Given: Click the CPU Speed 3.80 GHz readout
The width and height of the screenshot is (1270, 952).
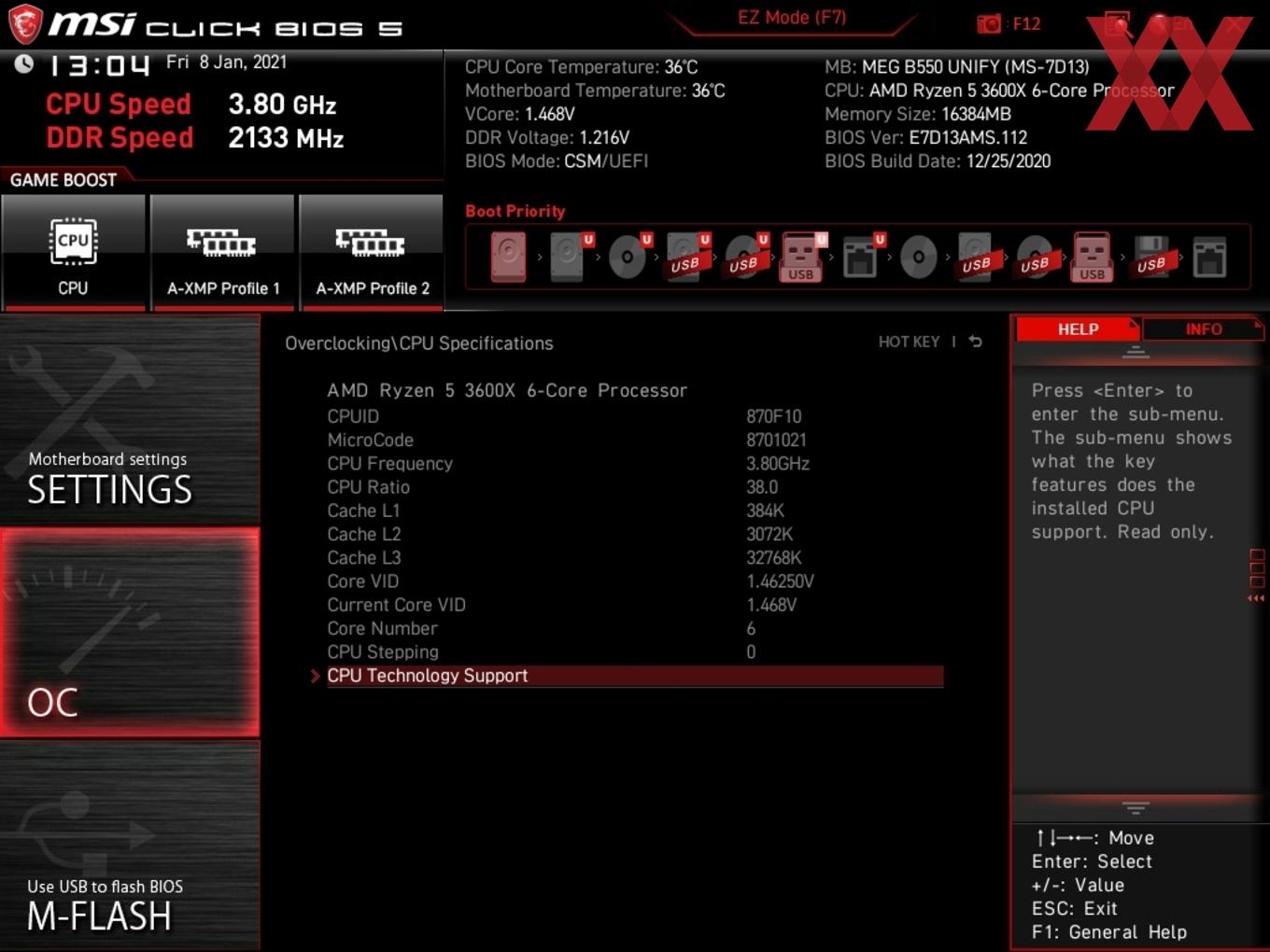Looking at the screenshot, I should point(191,104).
